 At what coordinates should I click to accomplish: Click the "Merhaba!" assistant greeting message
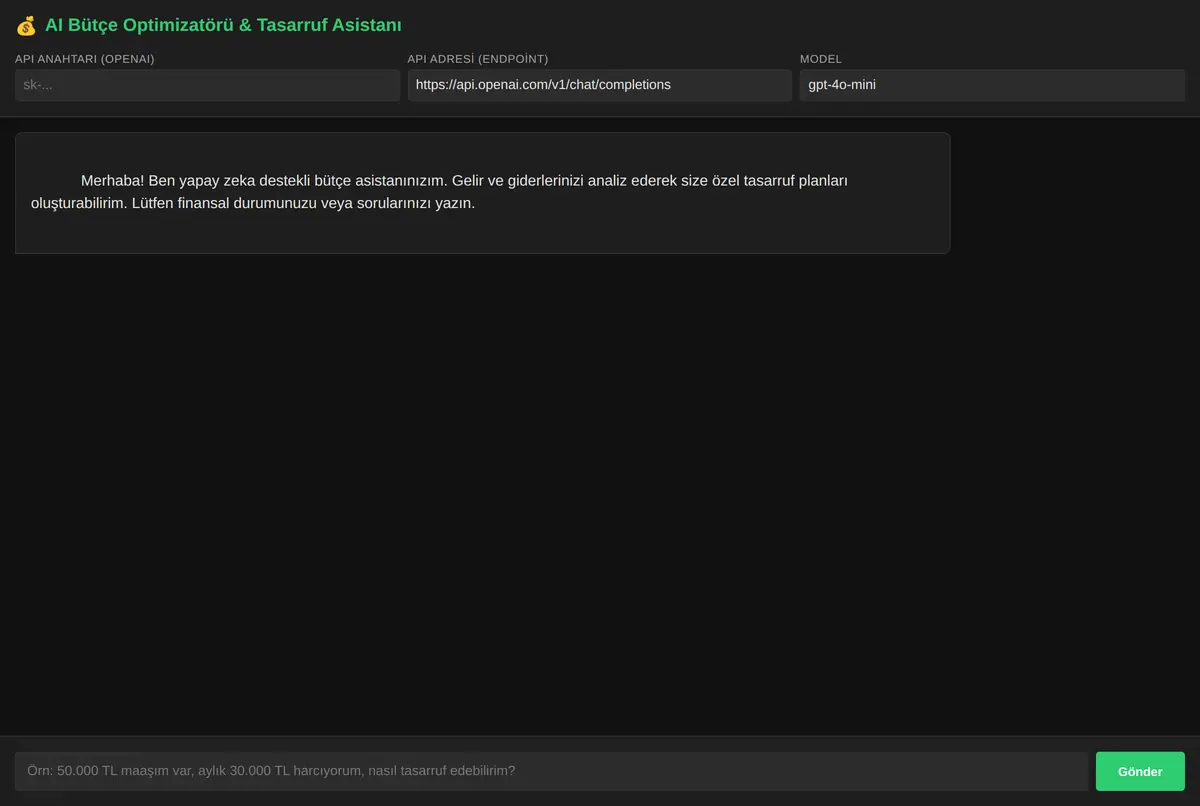[x=482, y=193]
